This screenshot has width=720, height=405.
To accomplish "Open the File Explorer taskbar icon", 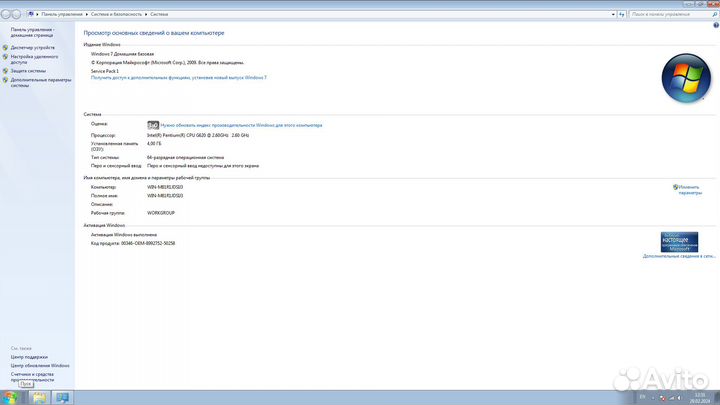I will 39,398.
